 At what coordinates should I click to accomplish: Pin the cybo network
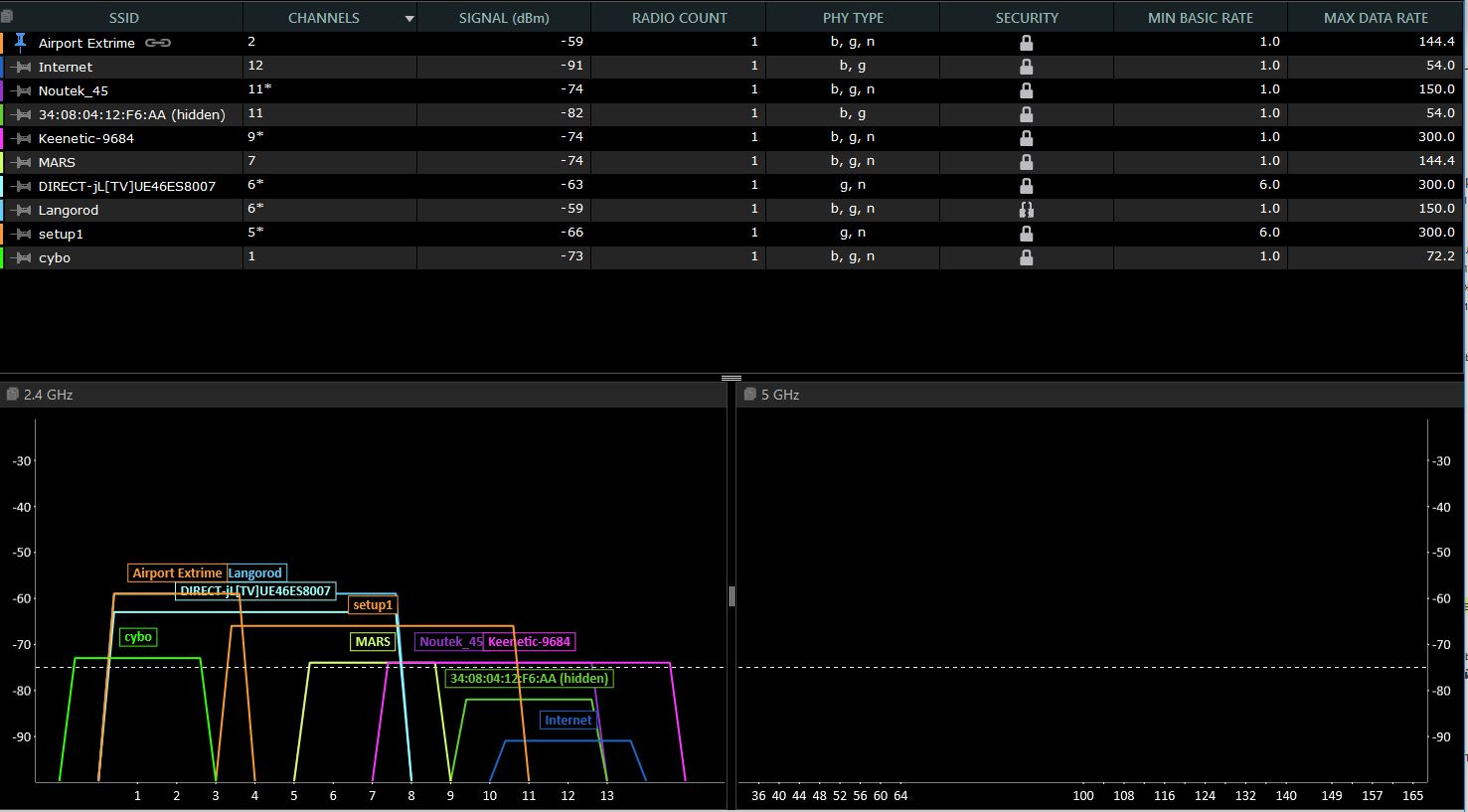(x=21, y=257)
